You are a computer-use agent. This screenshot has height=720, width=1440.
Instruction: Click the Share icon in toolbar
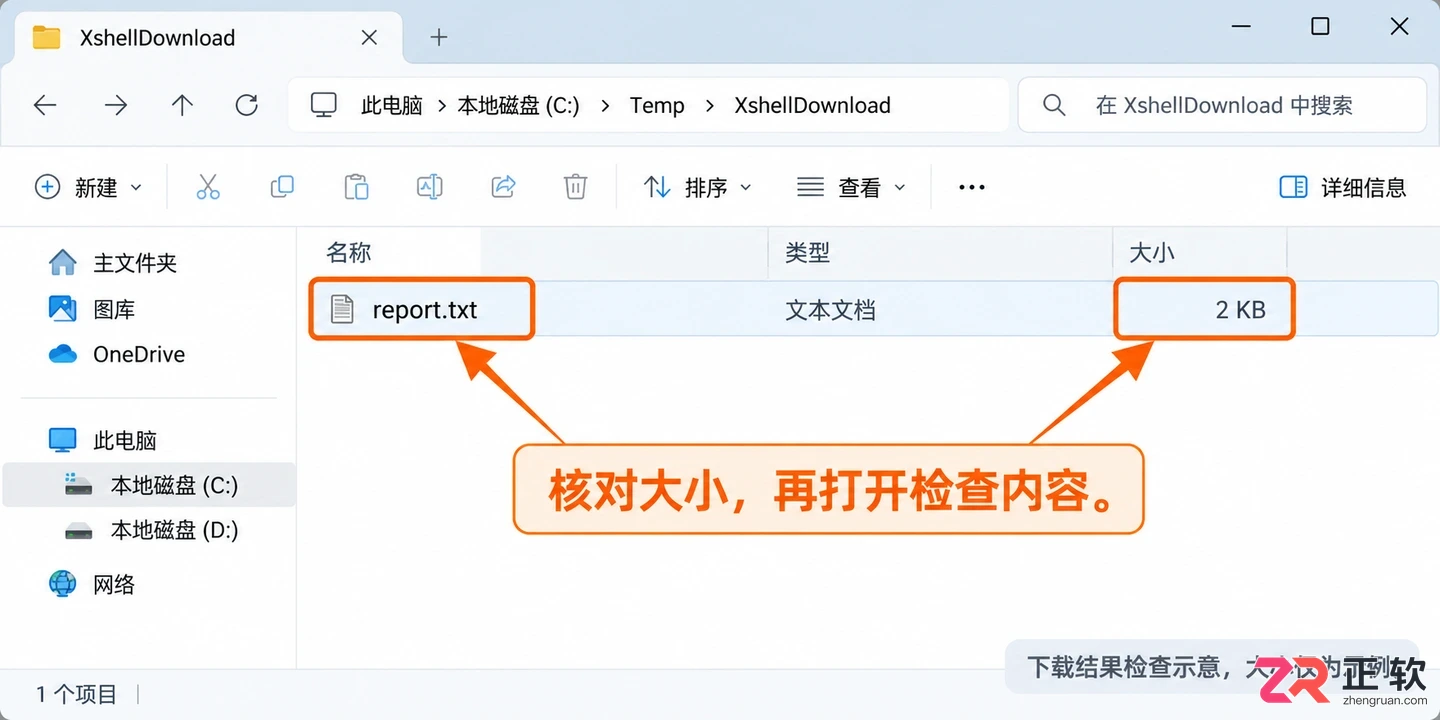[x=503, y=187]
